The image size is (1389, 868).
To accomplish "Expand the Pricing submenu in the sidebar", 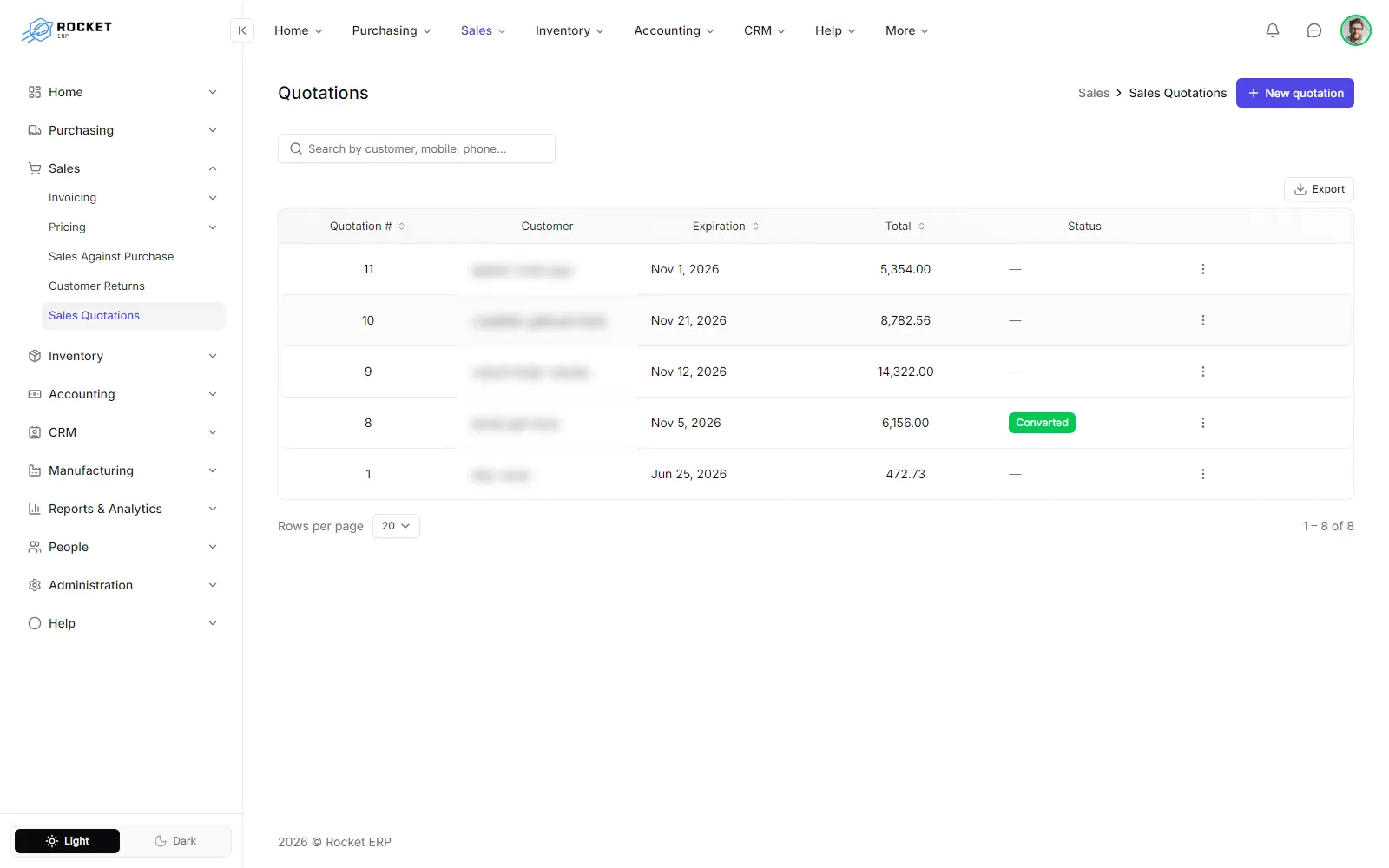I will [132, 227].
